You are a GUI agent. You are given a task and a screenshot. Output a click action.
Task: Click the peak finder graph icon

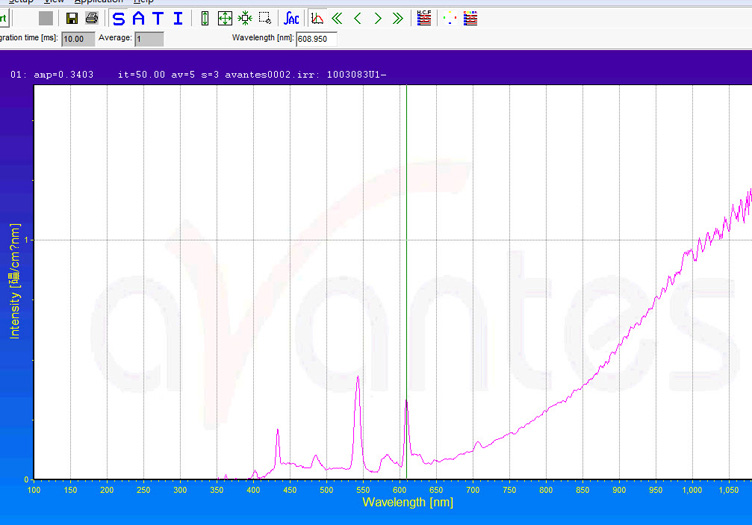(x=317, y=18)
